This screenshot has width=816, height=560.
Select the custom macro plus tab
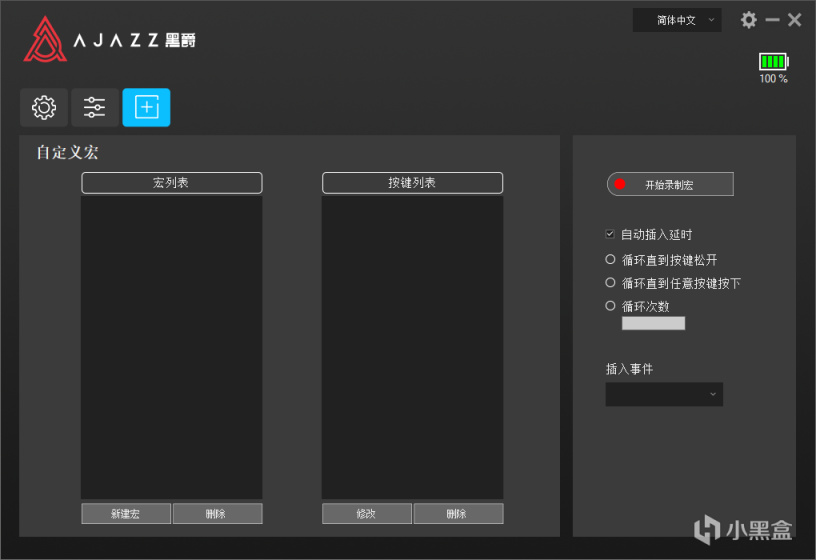pyautogui.click(x=146, y=108)
